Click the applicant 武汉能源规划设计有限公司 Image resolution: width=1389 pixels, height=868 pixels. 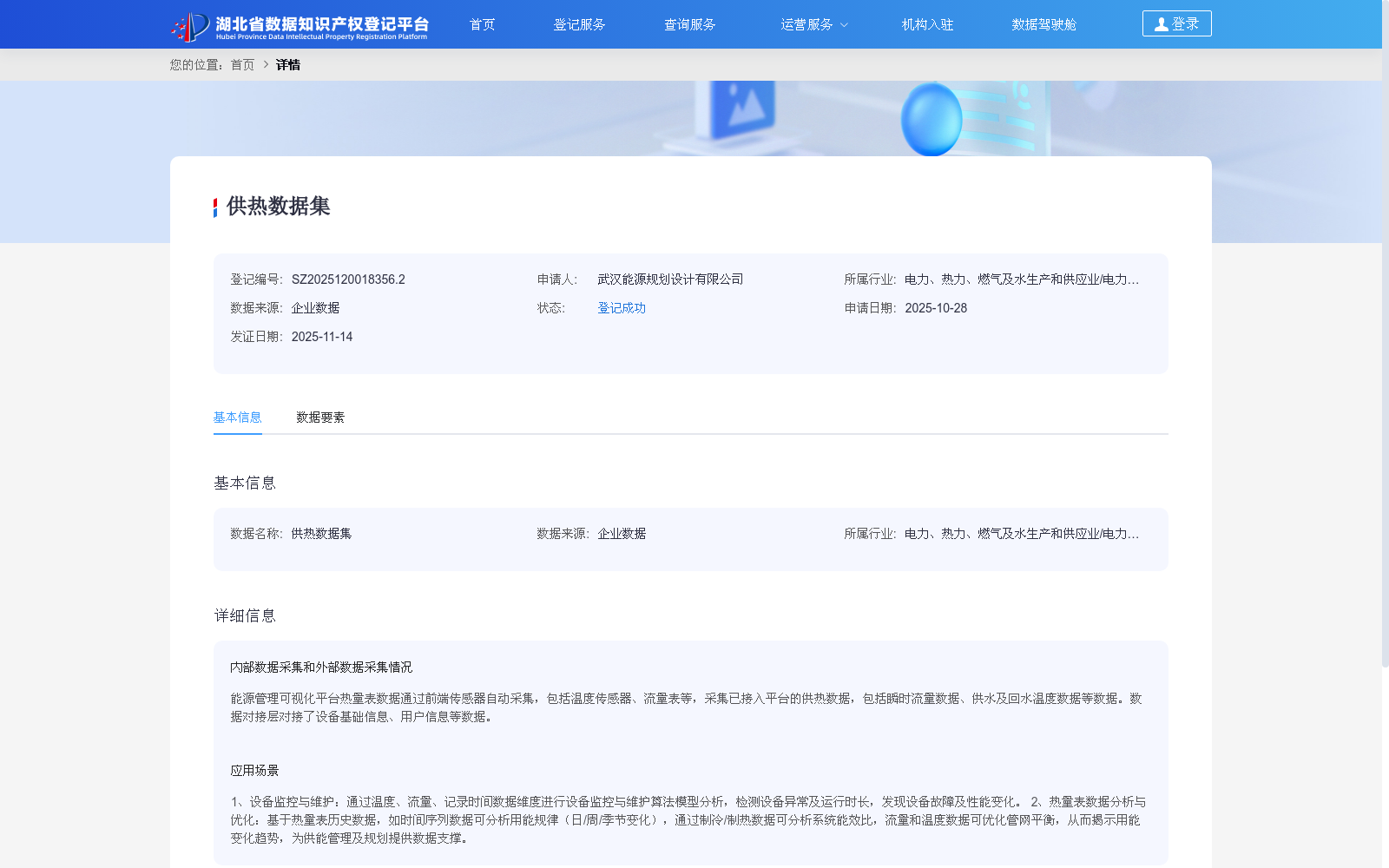[x=670, y=279]
